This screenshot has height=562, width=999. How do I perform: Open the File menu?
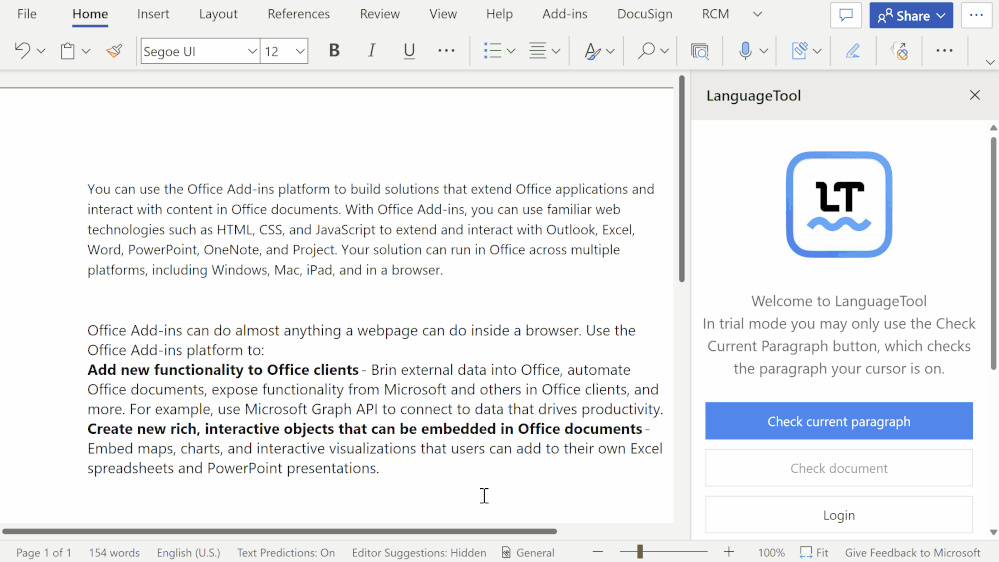coord(27,14)
